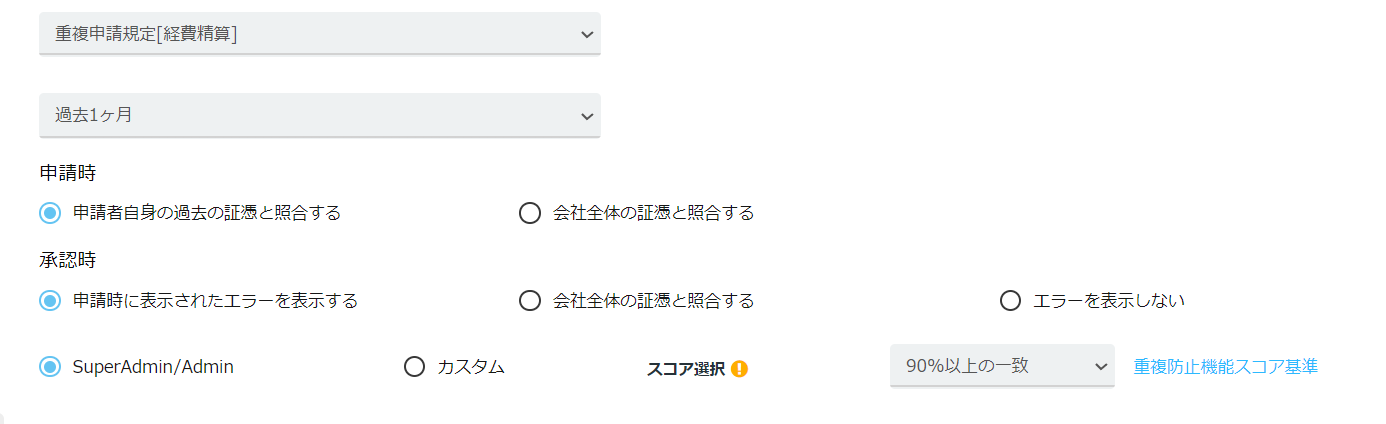Choose the カスタム radio option
This screenshot has width=1386, height=424.
click(414, 367)
